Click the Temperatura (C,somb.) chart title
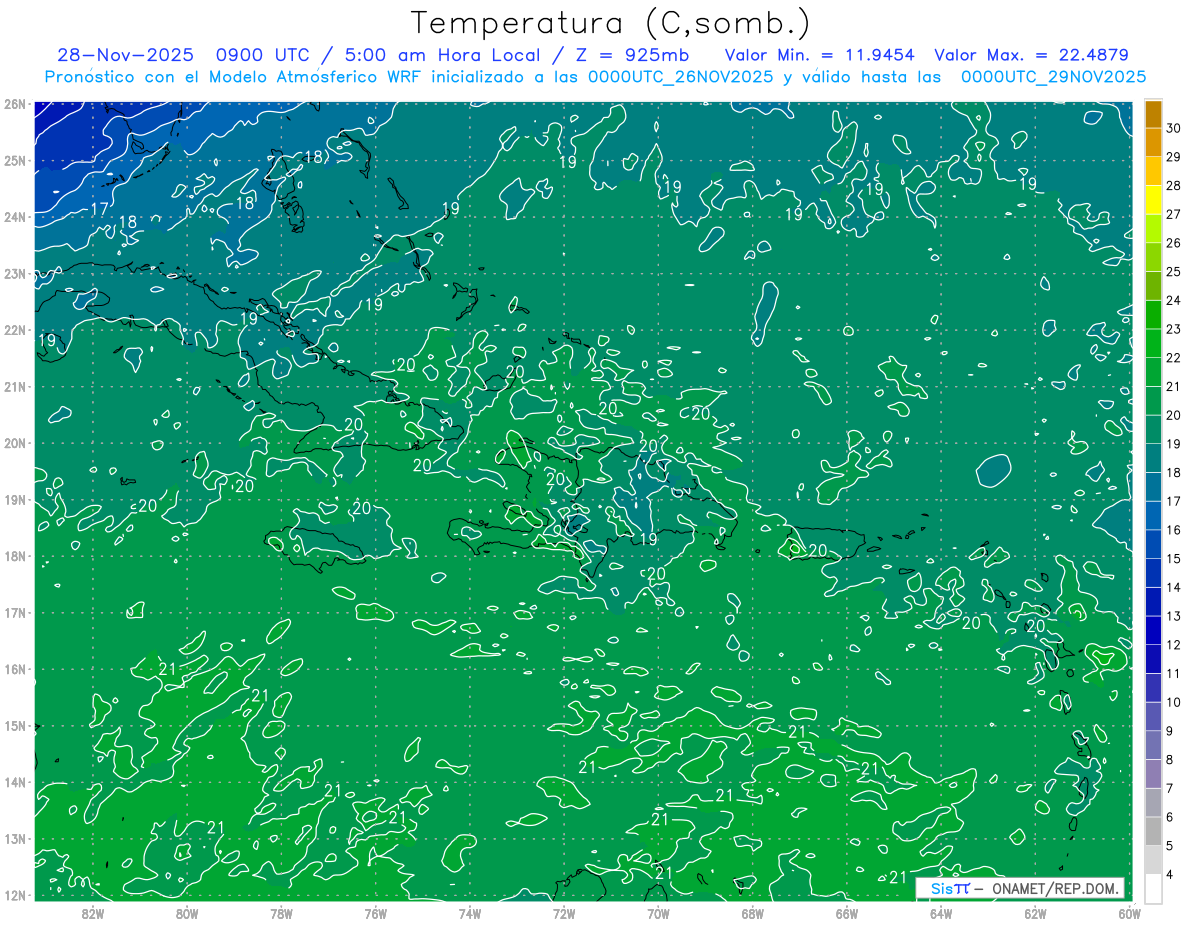Screen dimensions: 1200x927 (611, 24)
